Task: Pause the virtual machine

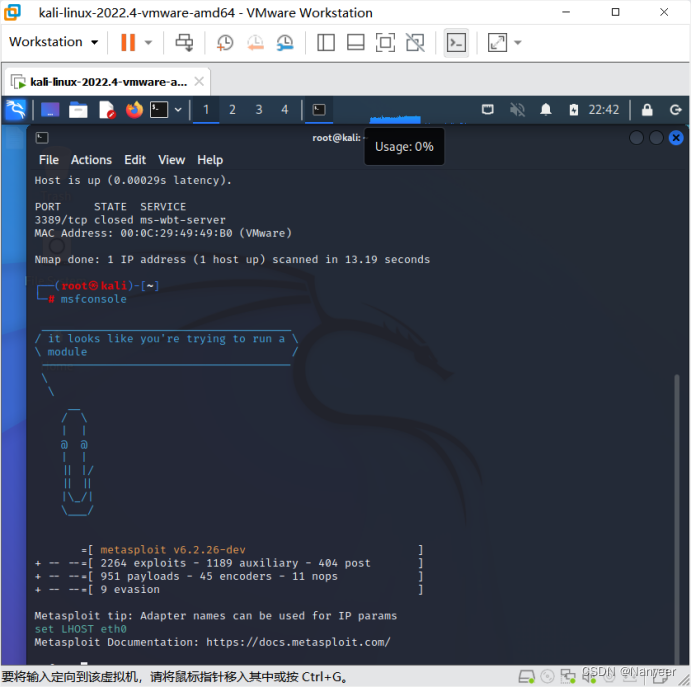Action: tap(128, 42)
